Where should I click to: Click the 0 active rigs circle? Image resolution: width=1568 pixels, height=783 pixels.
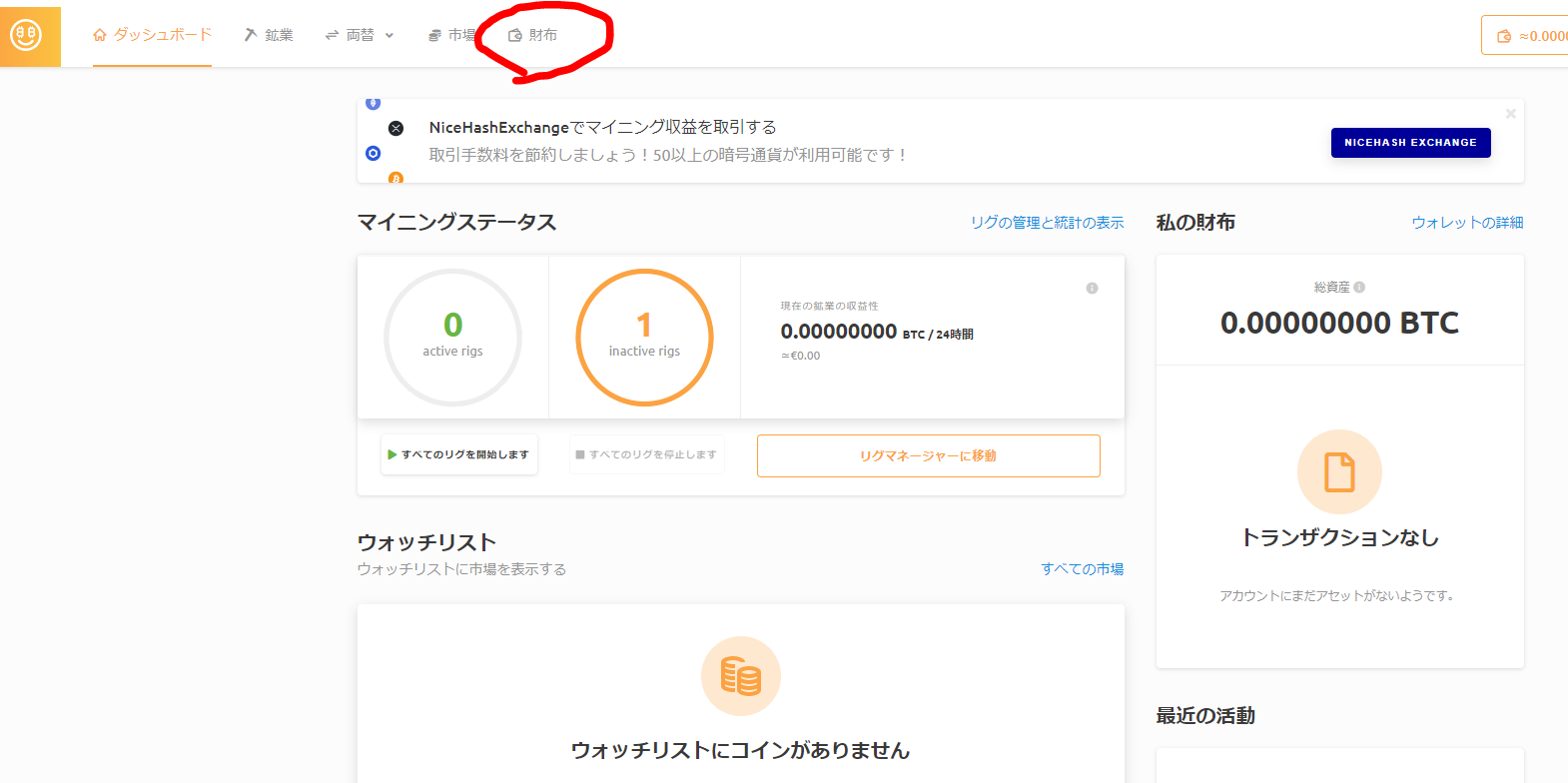[x=452, y=338]
